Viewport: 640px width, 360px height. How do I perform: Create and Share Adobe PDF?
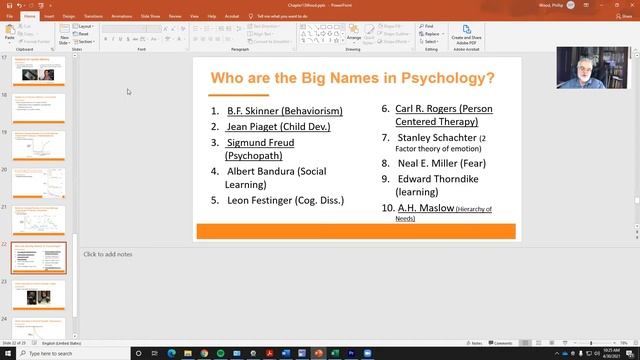point(466,34)
